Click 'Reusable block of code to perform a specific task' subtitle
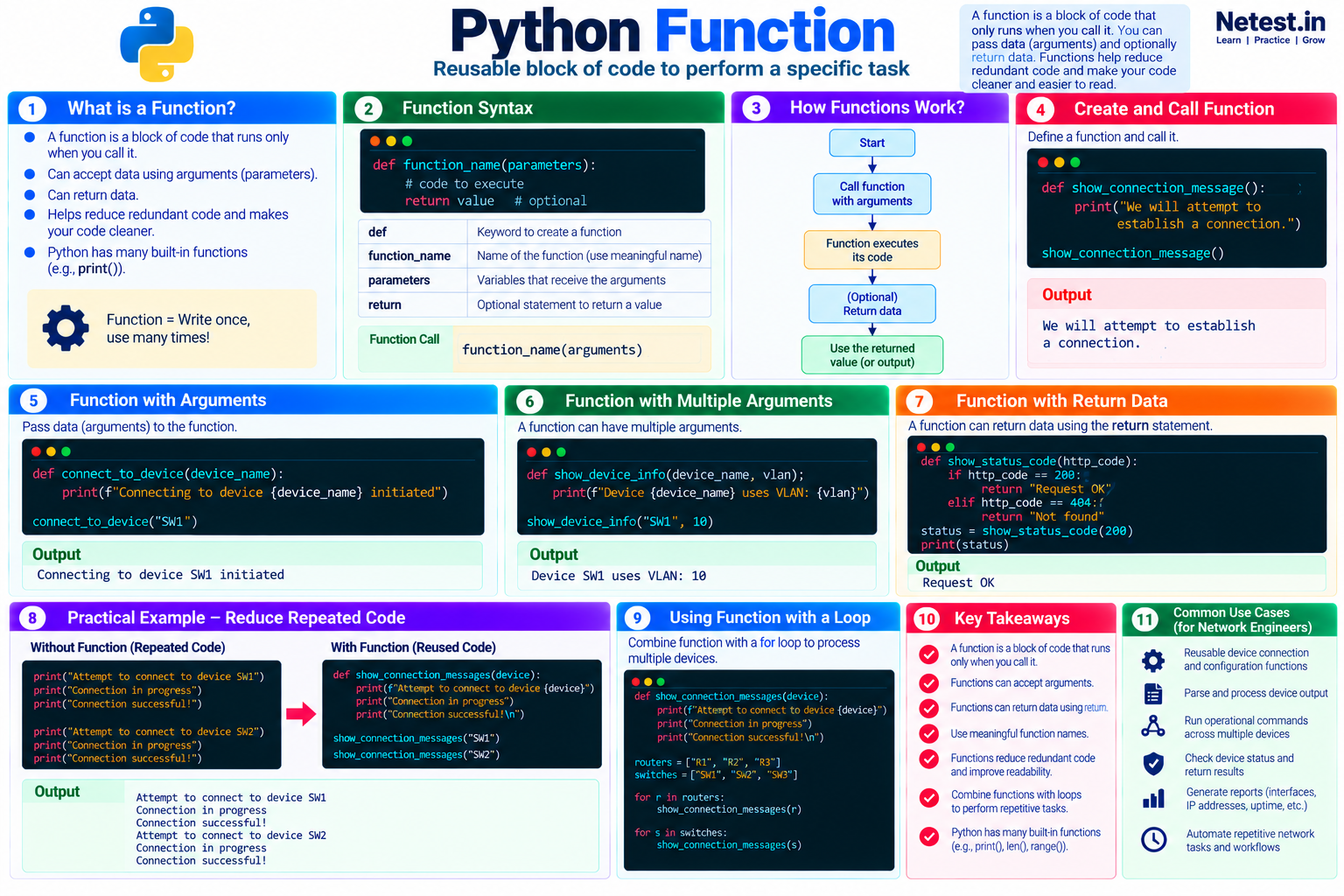Image resolution: width=1344 pixels, height=896 pixels. click(x=671, y=69)
